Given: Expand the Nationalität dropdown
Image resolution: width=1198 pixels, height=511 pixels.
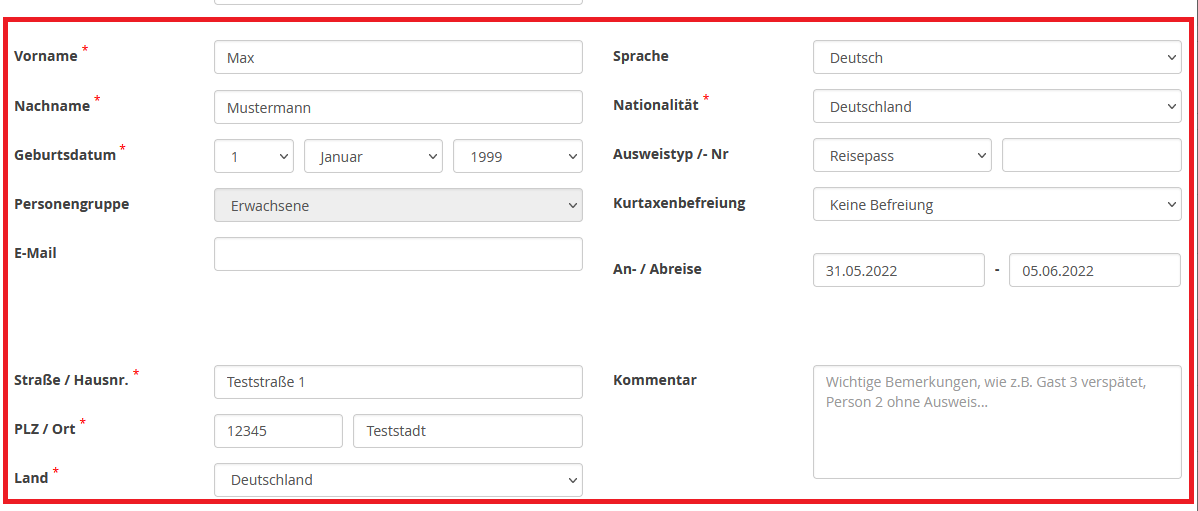Looking at the screenshot, I should pyautogui.click(x=996, y=107).
